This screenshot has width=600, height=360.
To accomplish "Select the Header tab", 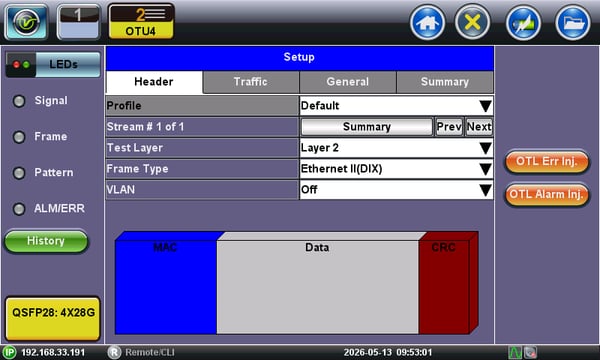I will coord(154,82).
